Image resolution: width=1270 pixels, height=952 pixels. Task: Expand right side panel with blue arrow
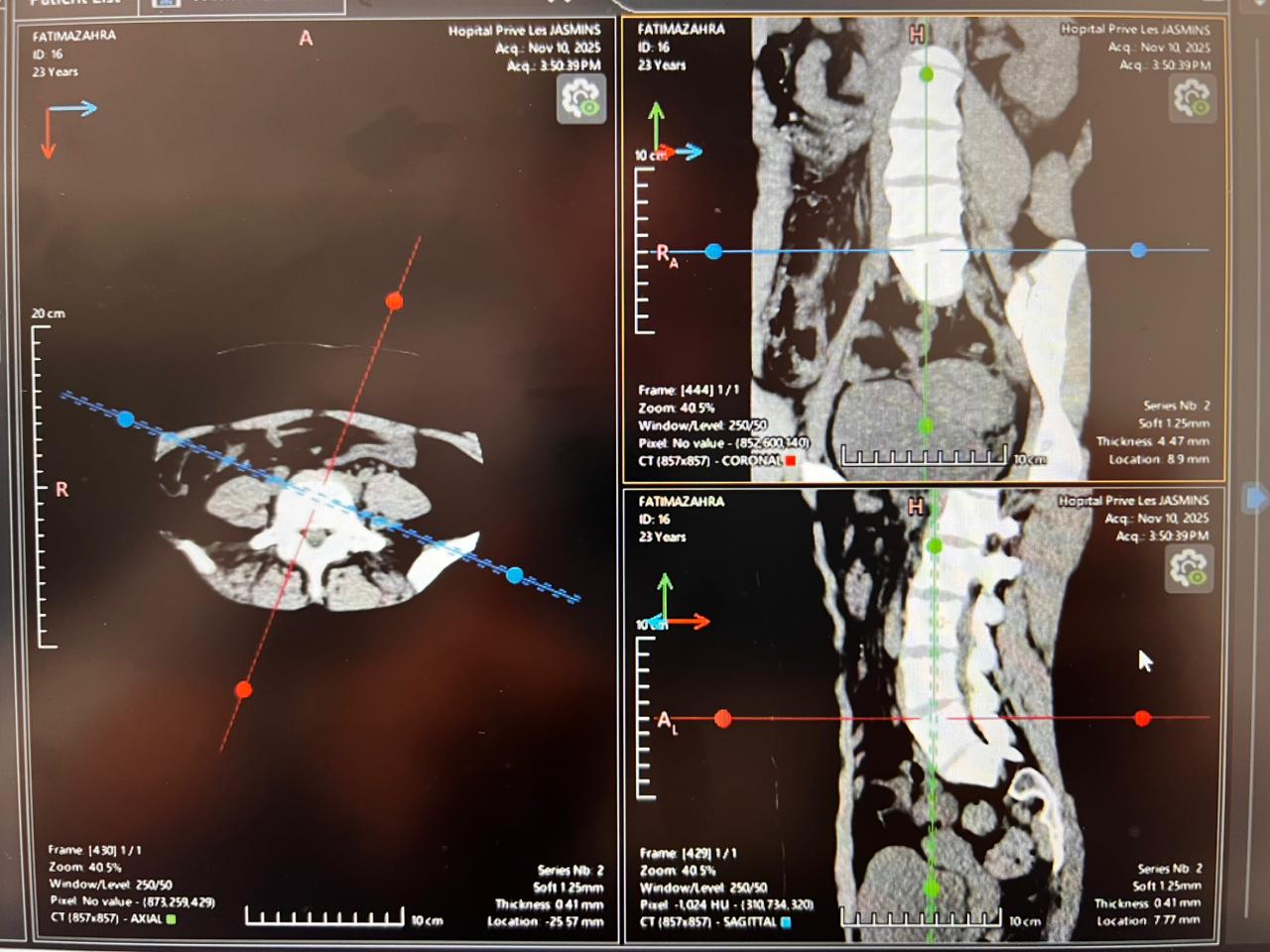click(1257, 498)
